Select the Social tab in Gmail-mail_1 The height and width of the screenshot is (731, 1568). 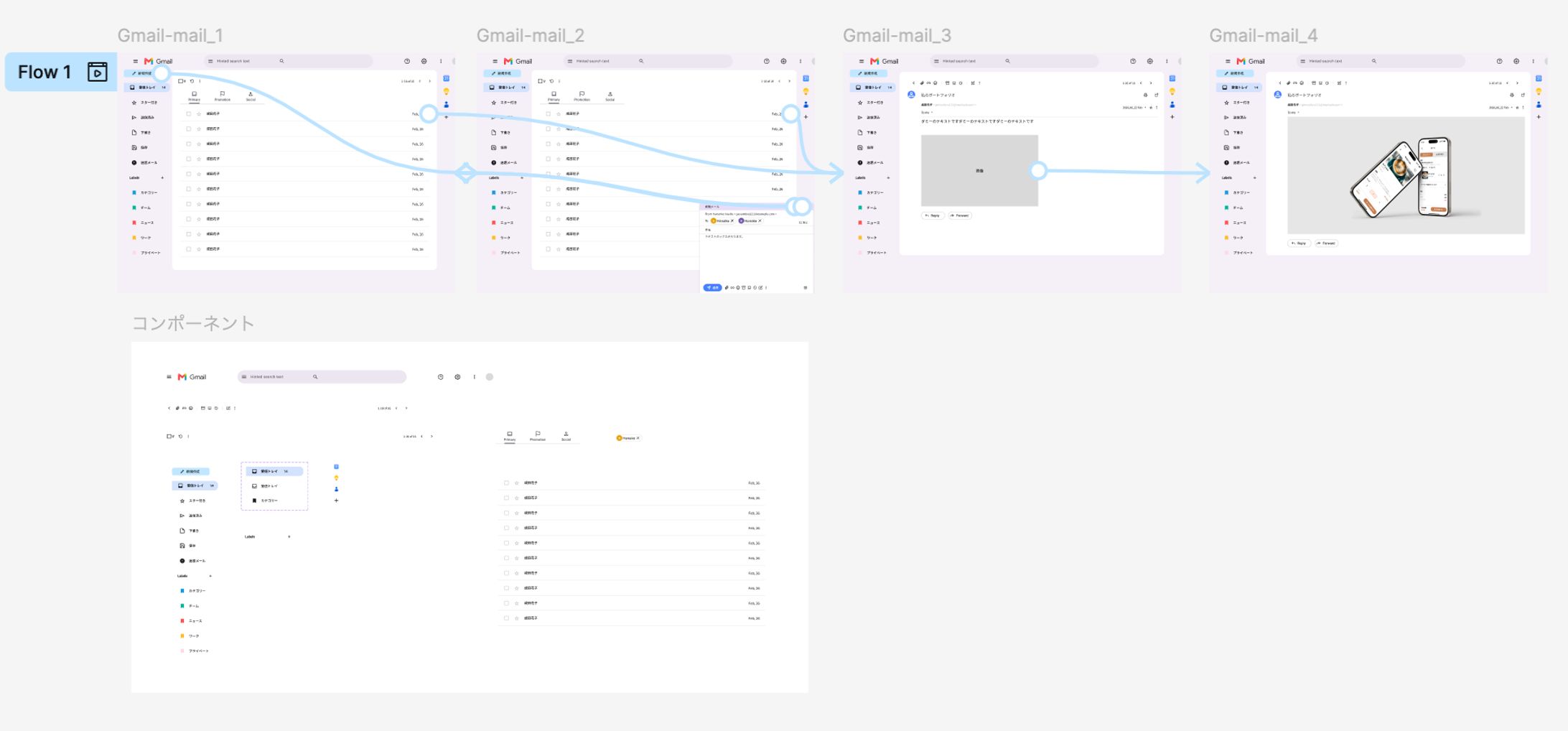click(251, 96)
